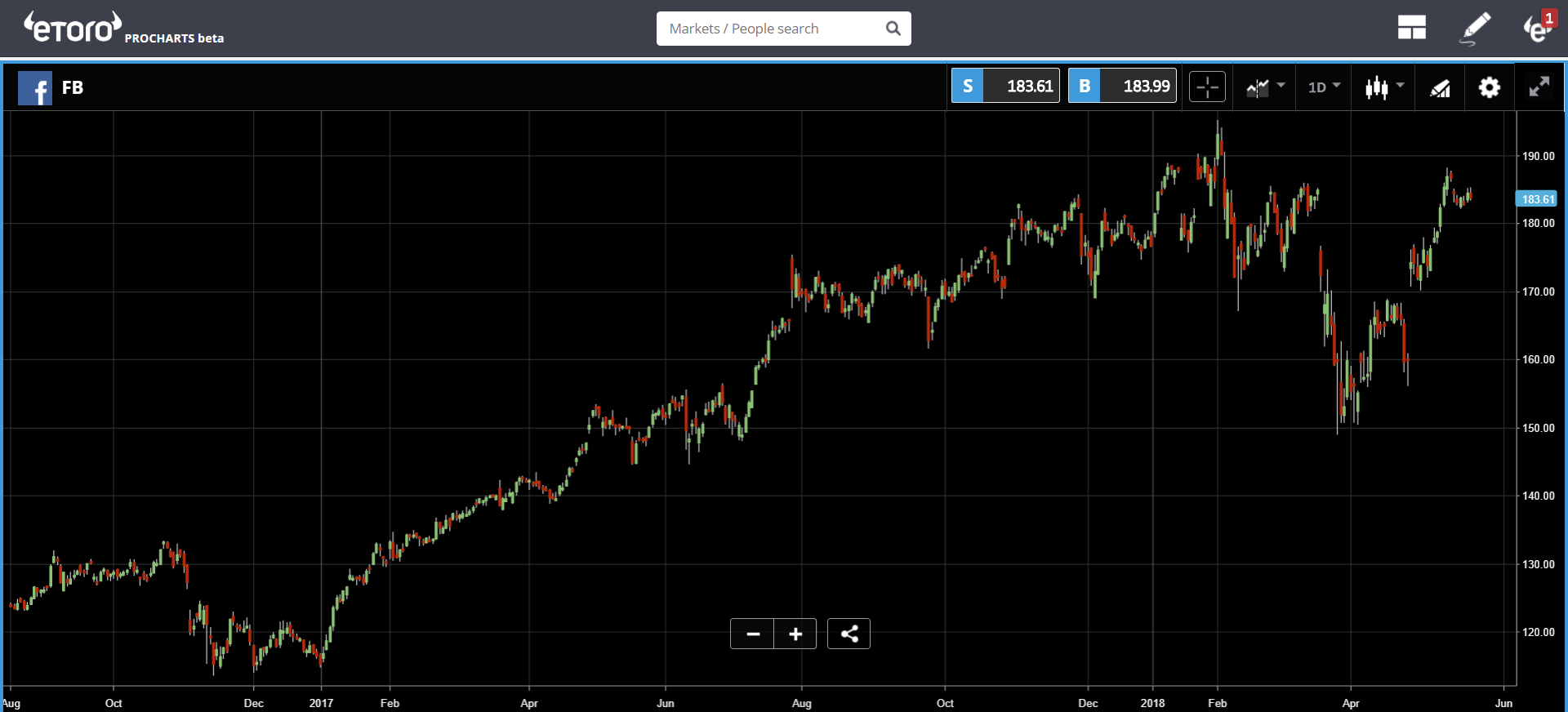Image resolution: width=1568 pixels, height=712 pixels.
Task: Select the pencil drawing tool
Action: (x=1475, y=29)
